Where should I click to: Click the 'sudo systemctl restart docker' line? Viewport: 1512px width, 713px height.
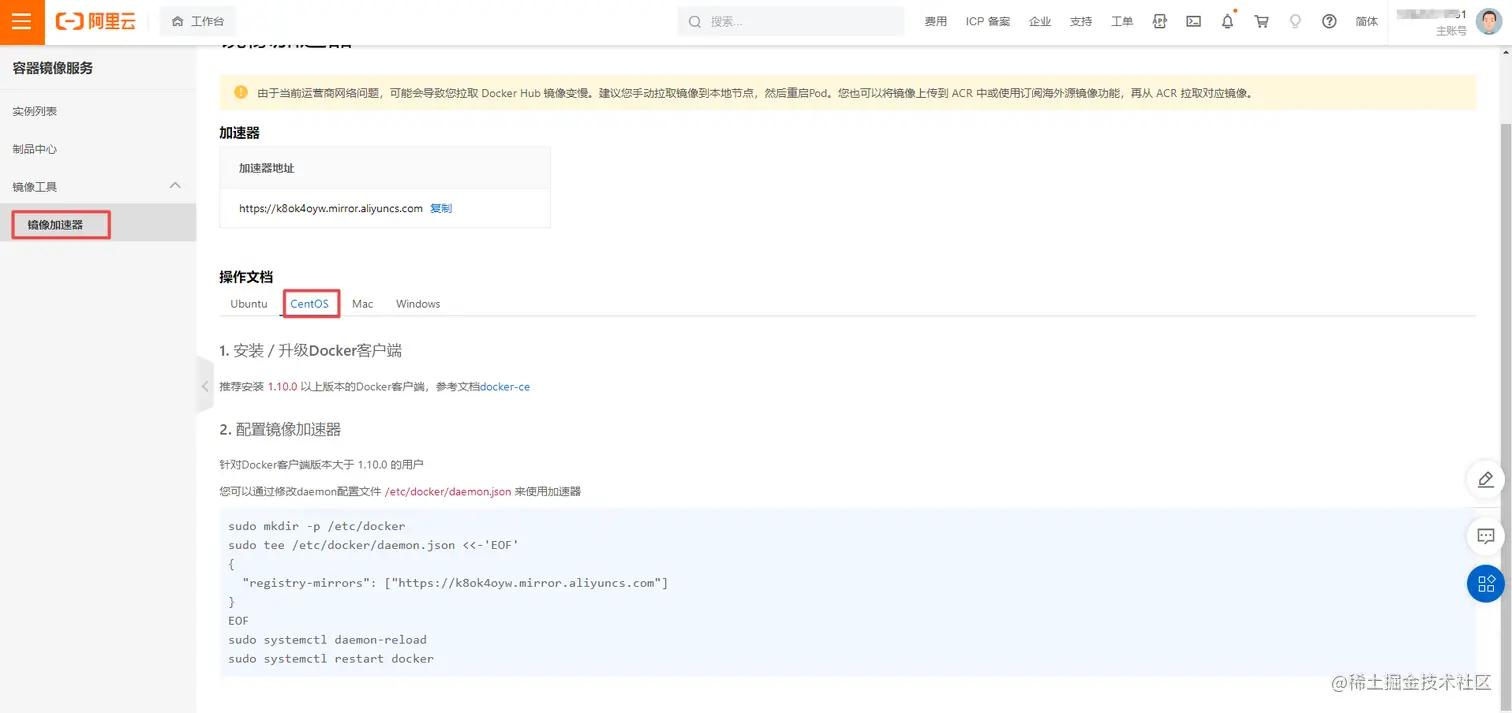coord(331,659)
